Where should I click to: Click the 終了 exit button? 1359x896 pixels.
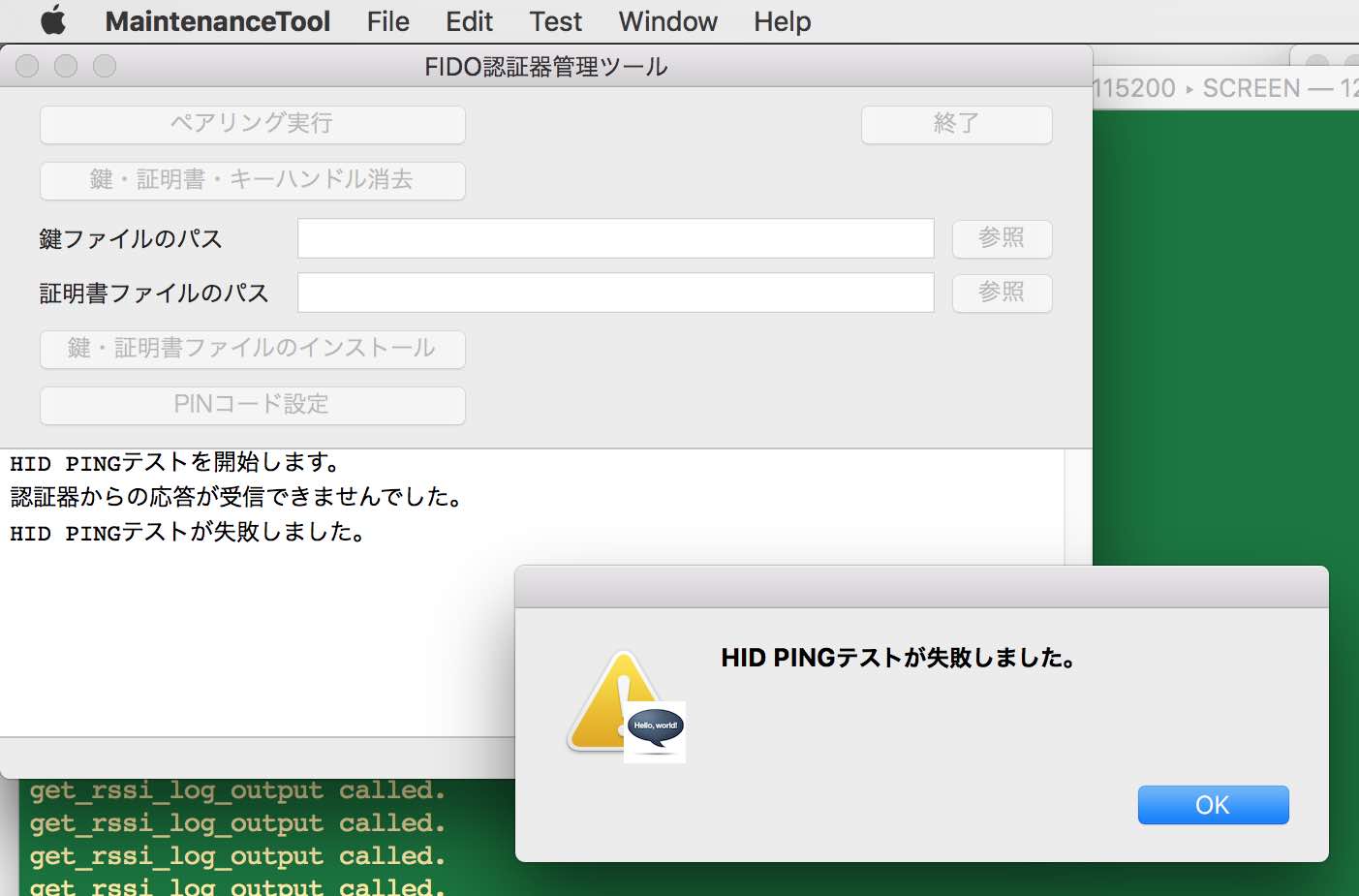click(955, 124)
